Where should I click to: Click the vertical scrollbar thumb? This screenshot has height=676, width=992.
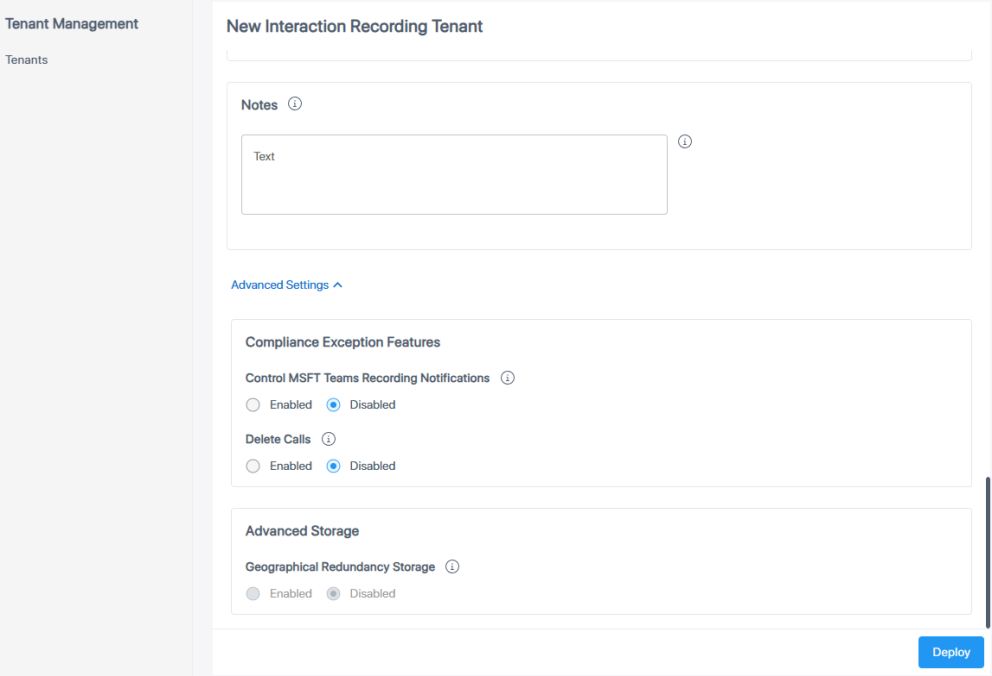988,552
